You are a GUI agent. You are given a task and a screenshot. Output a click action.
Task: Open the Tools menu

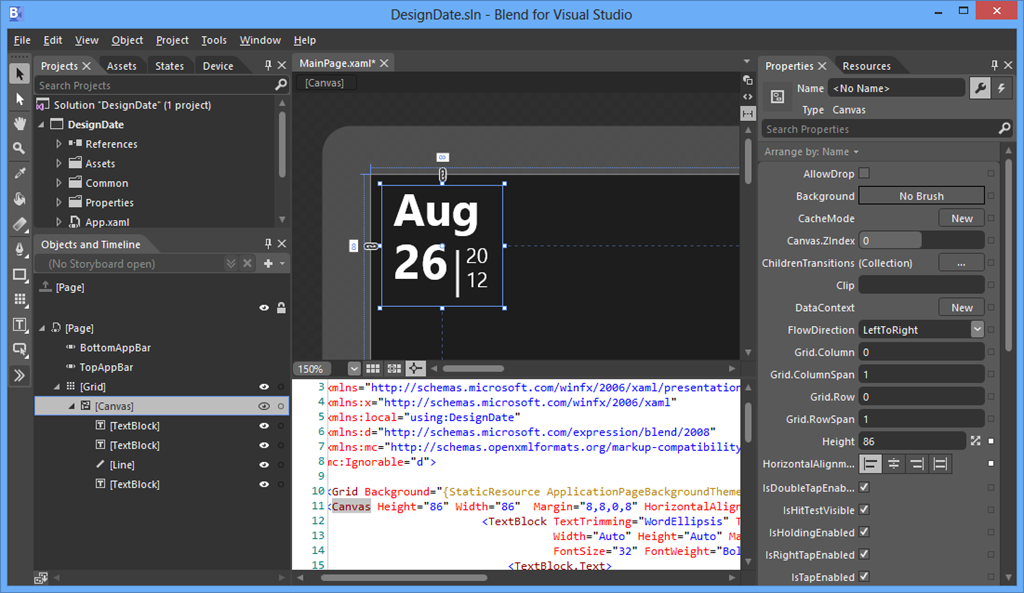tap(214, 40)
